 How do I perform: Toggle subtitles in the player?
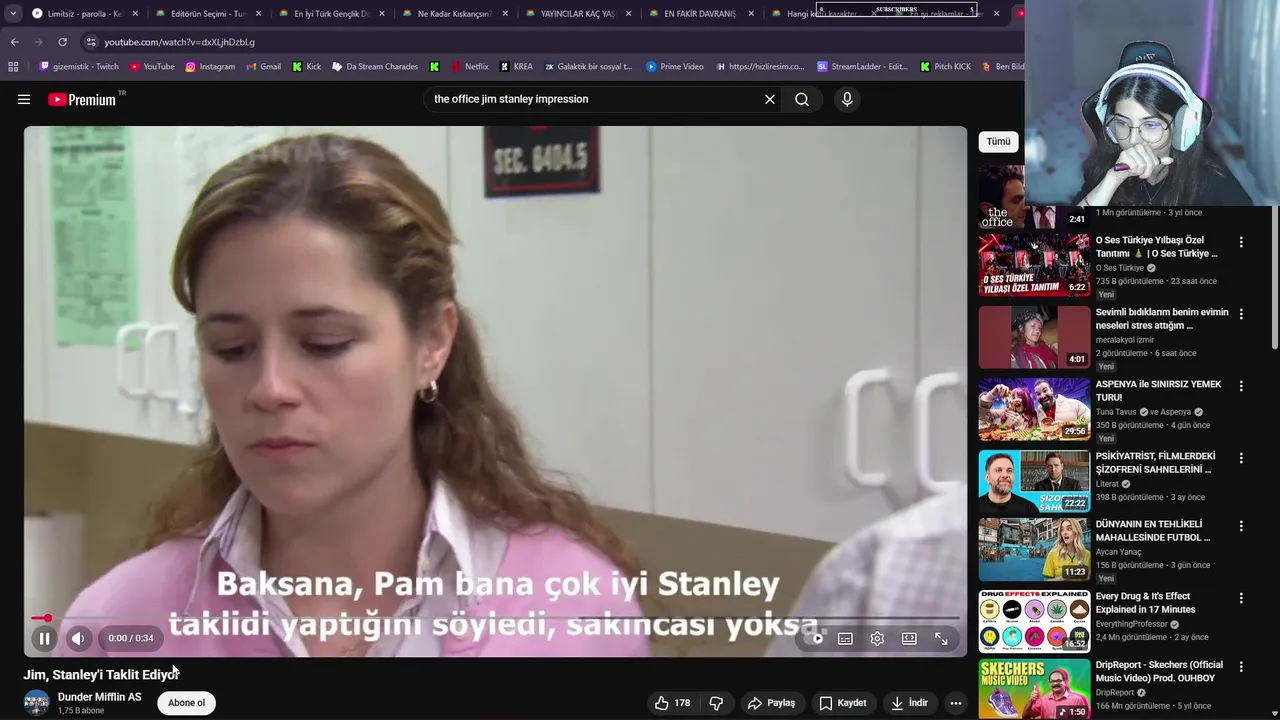click(845, 638)
